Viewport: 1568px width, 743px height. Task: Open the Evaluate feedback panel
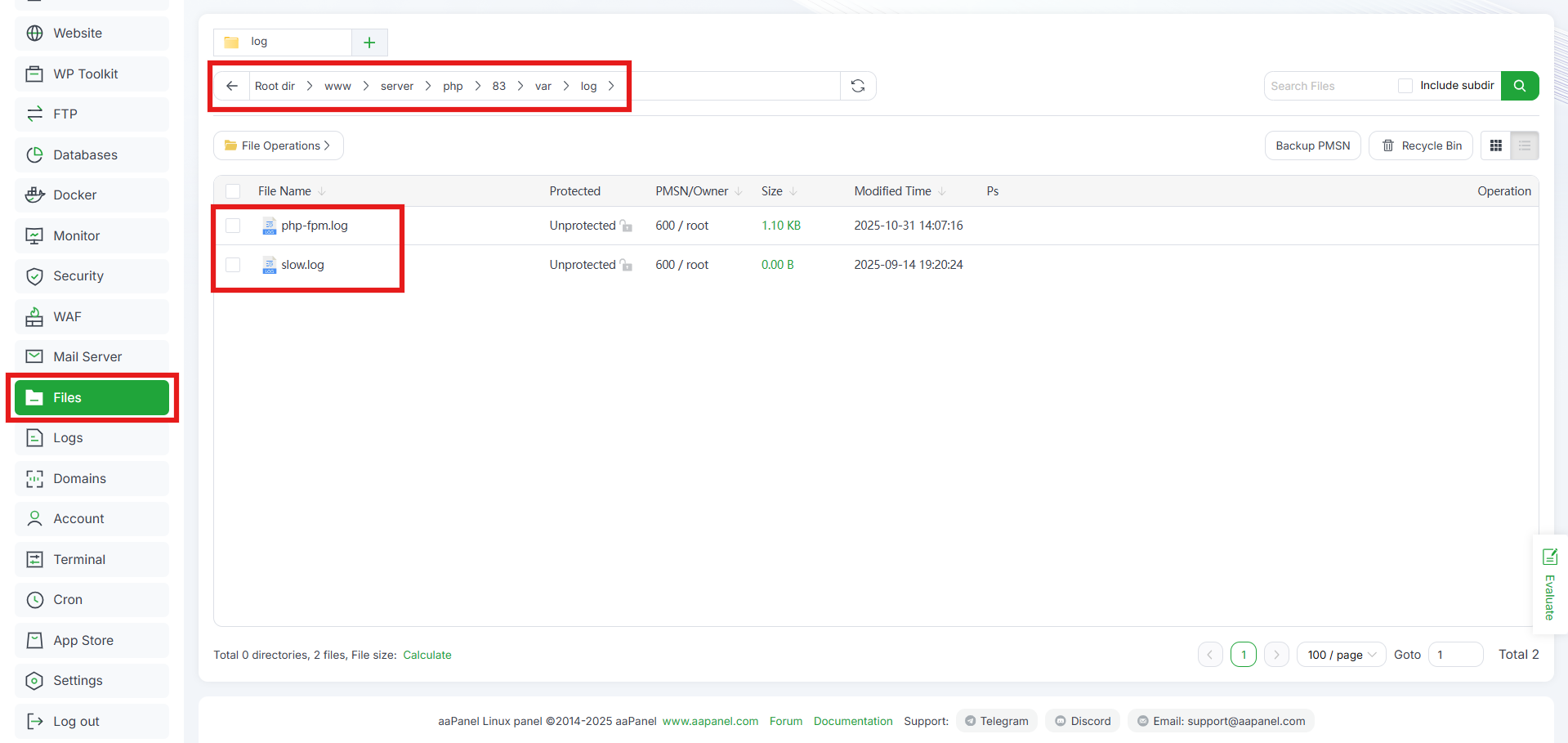coord(1549,584)
